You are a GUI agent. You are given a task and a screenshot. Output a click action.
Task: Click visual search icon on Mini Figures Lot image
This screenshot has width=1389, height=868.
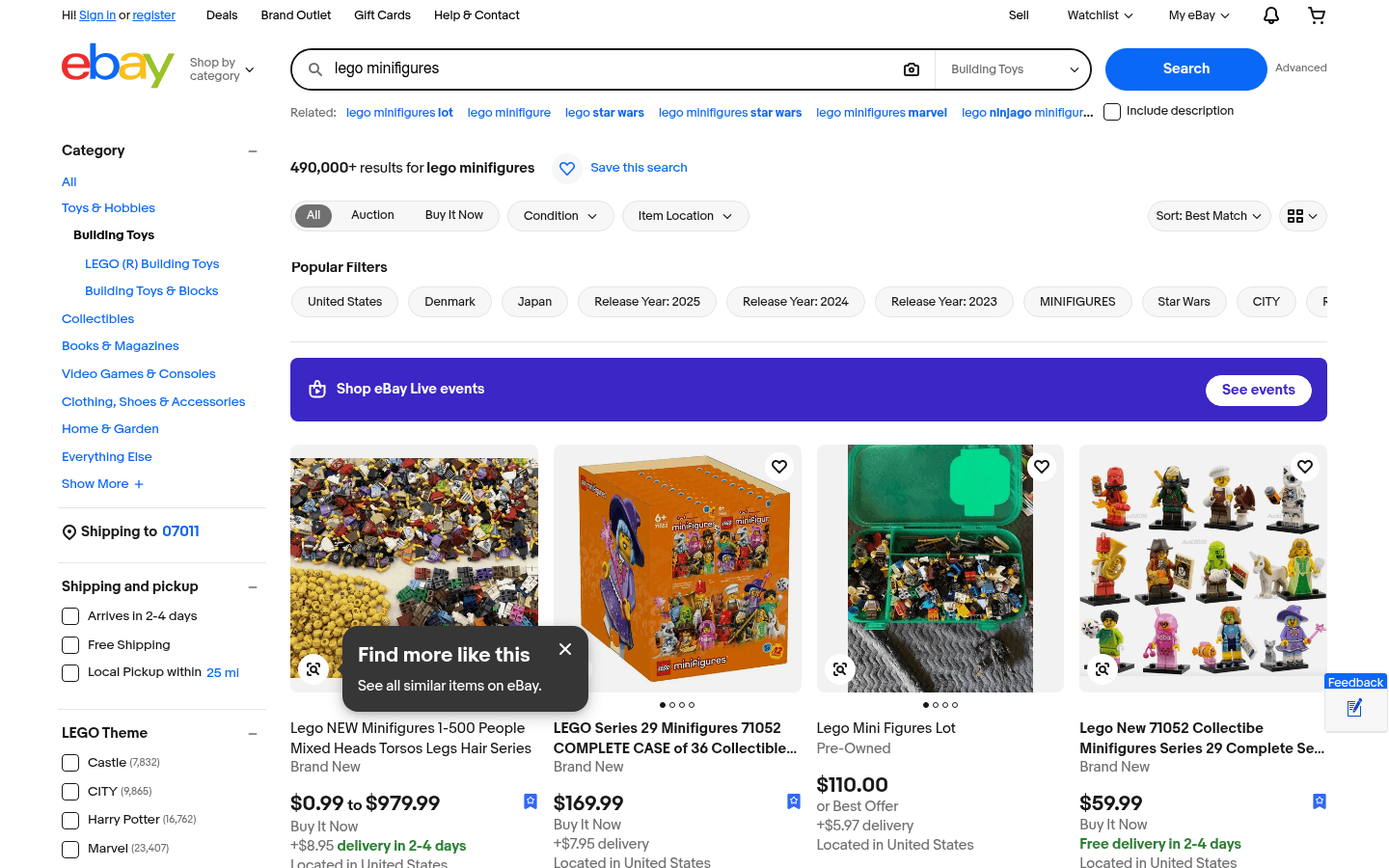840,668
